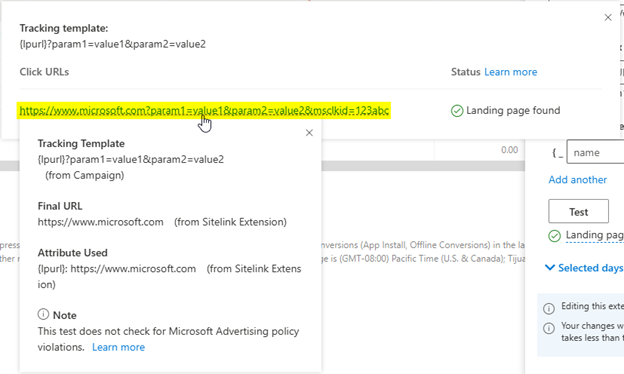Click green checkmark below the Test button

pyautogui.click(x=554, y=236)
